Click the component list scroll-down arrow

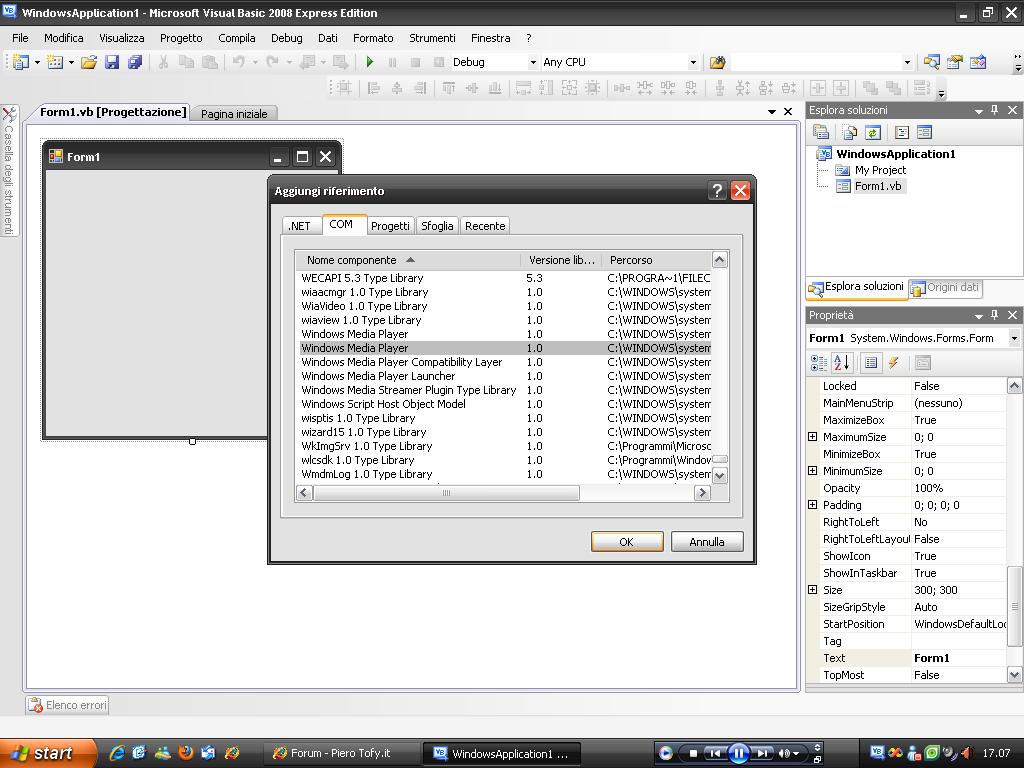coord(720,475)
